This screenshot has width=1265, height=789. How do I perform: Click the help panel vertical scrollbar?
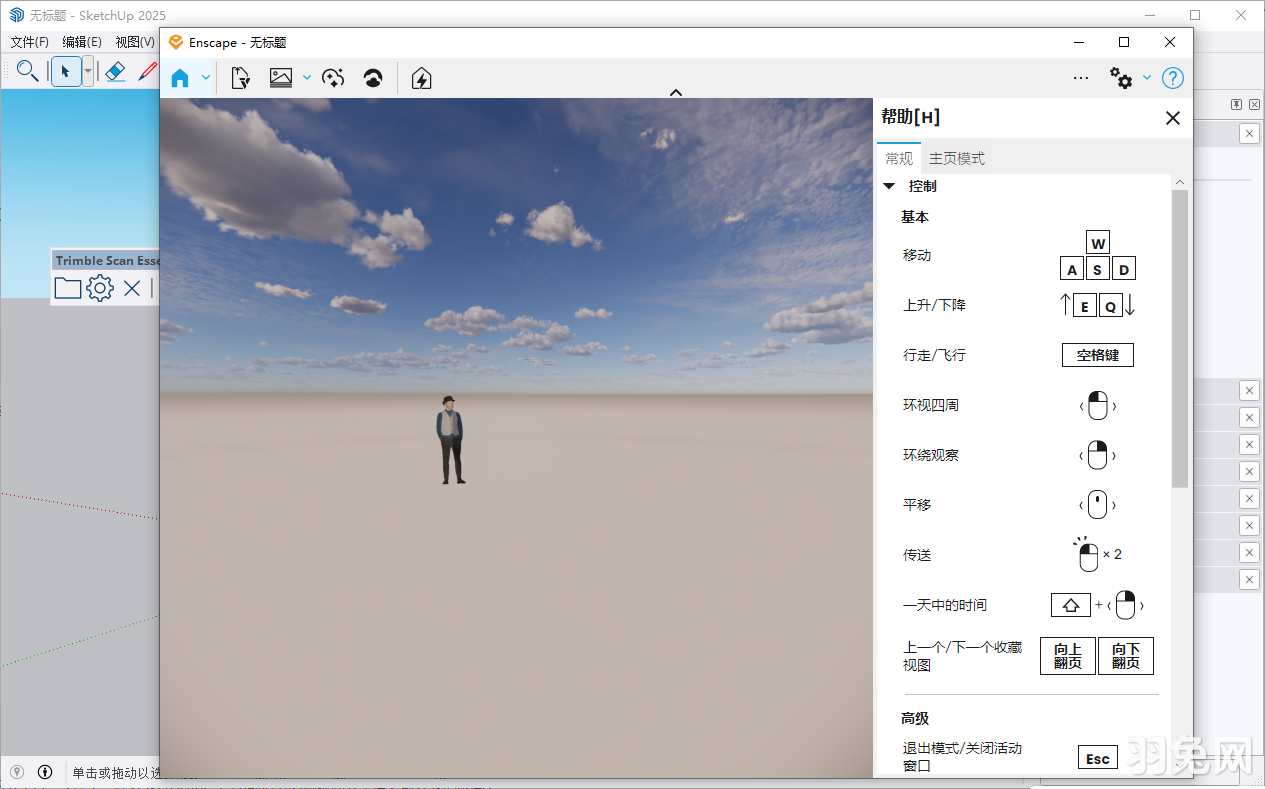pos(1180,340)
